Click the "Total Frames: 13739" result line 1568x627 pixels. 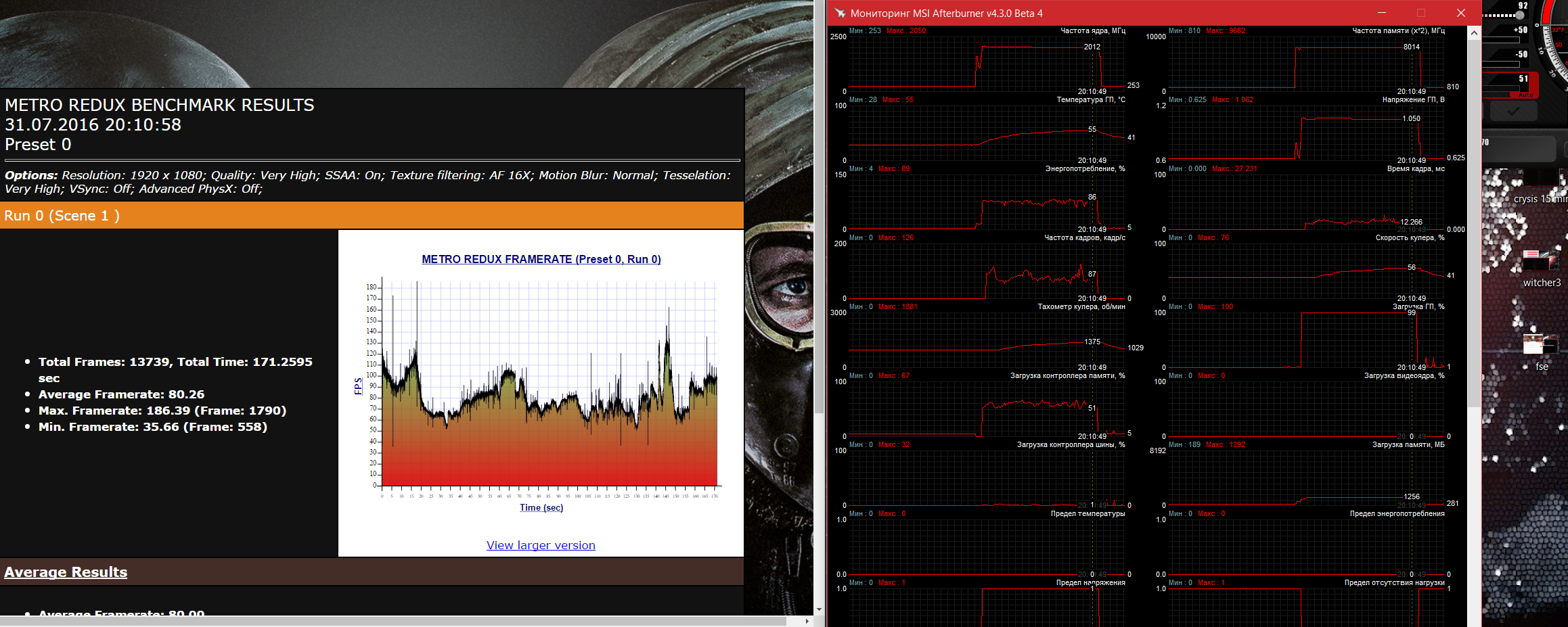[x=175, y=370]
